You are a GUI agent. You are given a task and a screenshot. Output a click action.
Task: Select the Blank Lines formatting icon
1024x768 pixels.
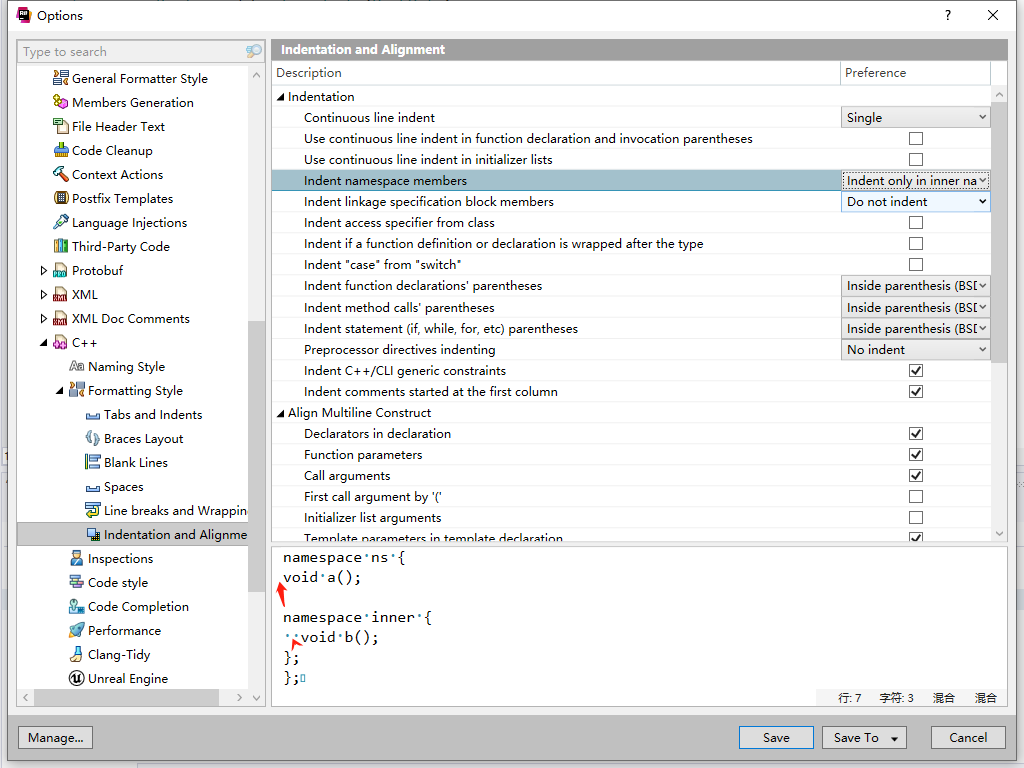coord(92,462)
